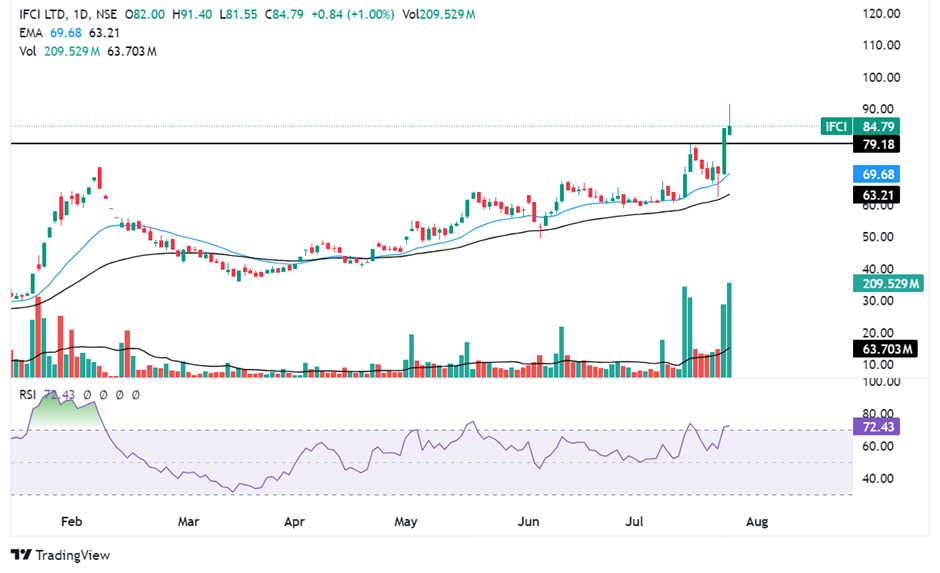940x573 pixels.
Task: Click the green dotted current price line
Action: pyautogui.click(x=400, y=126)
